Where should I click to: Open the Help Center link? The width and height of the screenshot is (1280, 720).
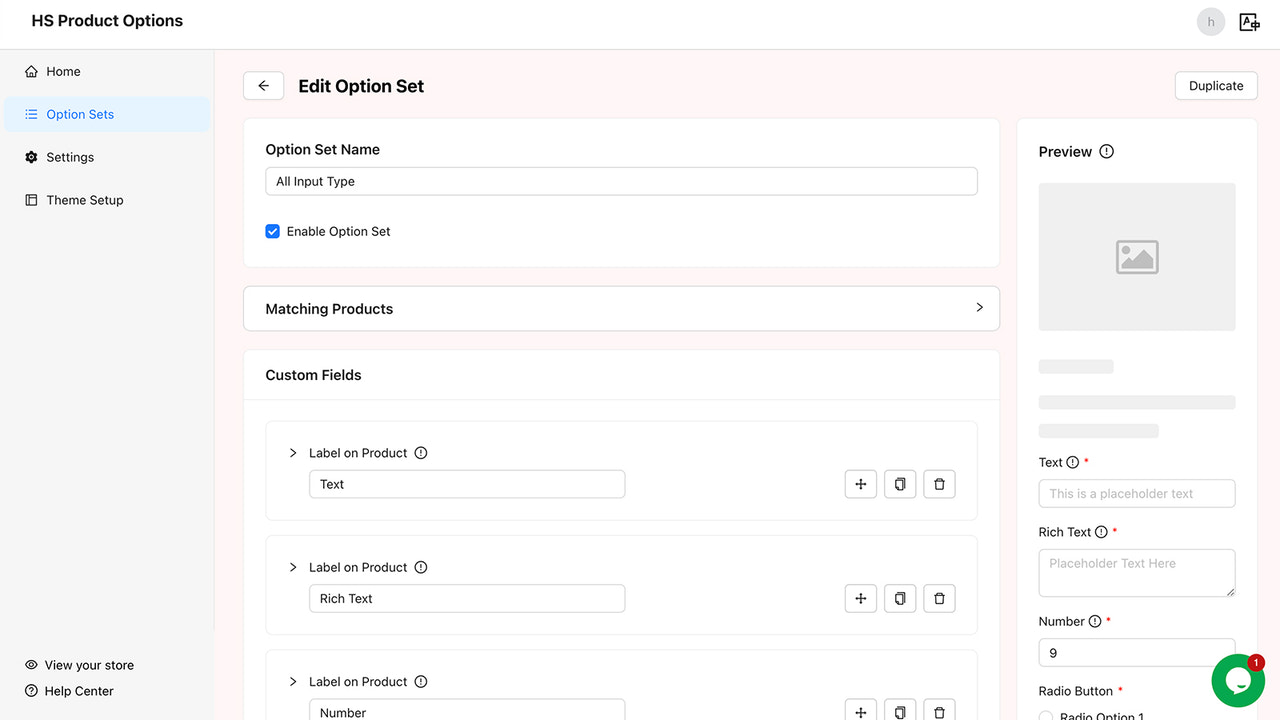click(77, 690)
